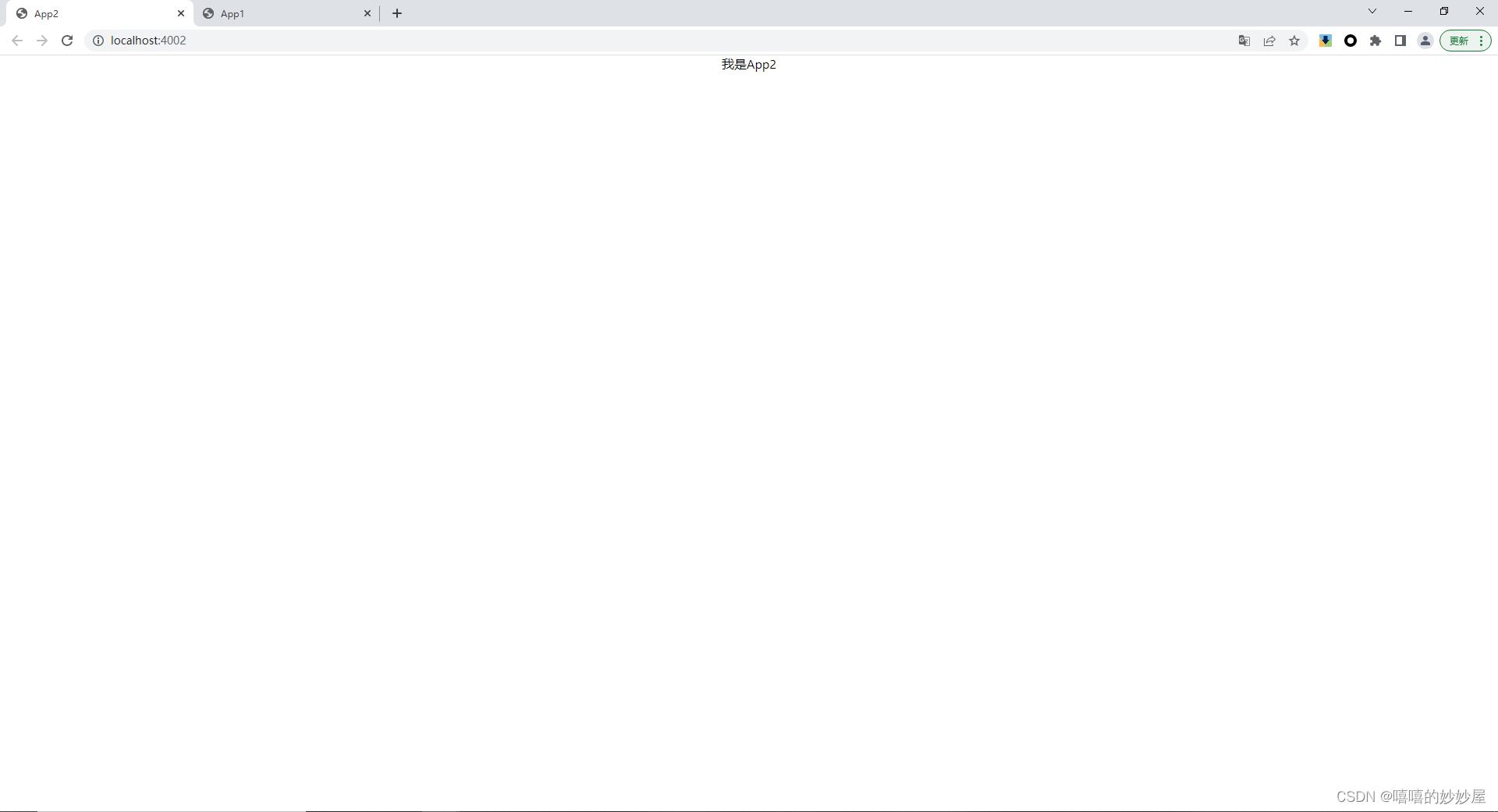Select the active App2 tab

(46, 13)
